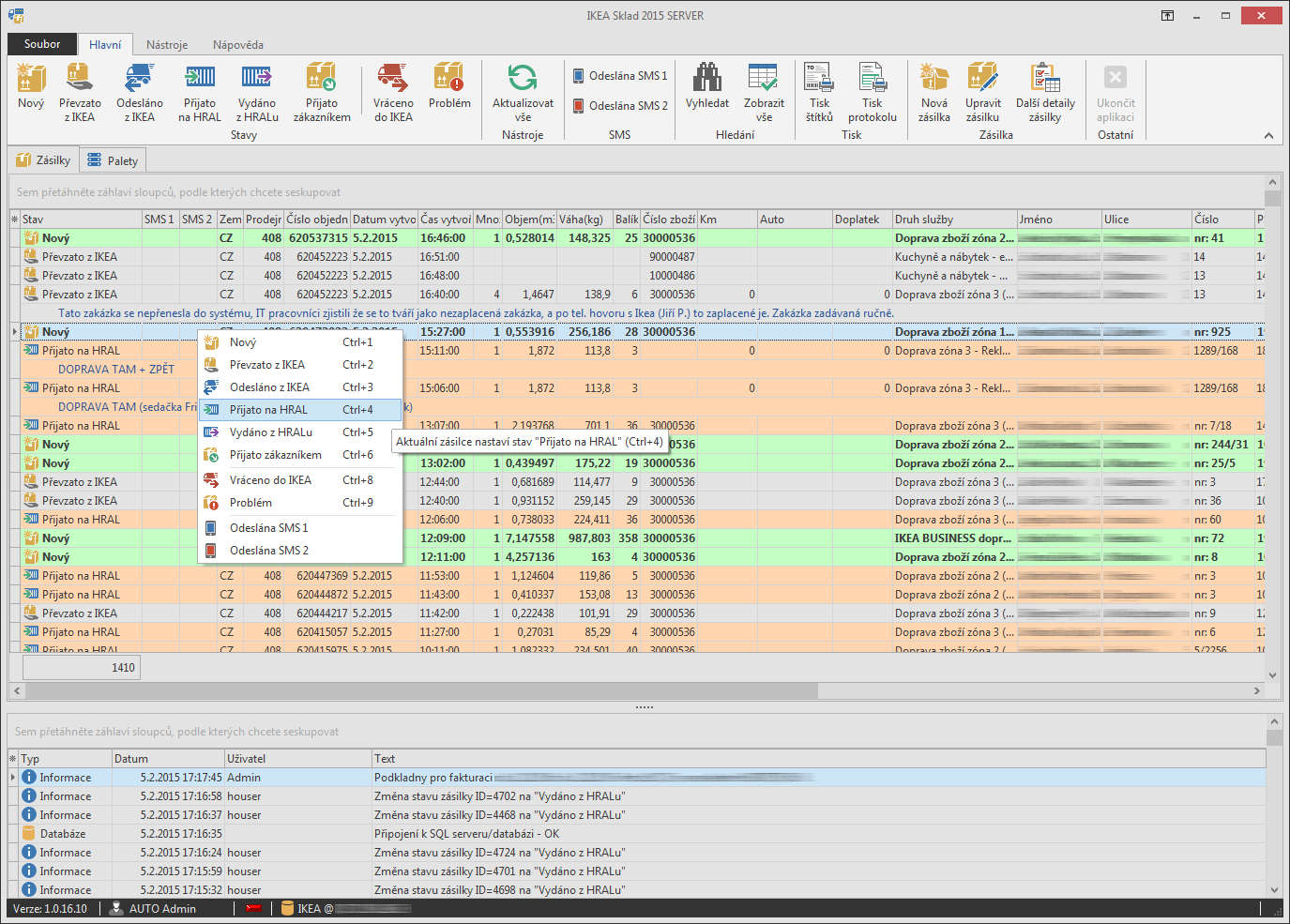Switch to the Zásilky tab
The width and height of the screenshot is (1290, 924).
coord(43,160)
